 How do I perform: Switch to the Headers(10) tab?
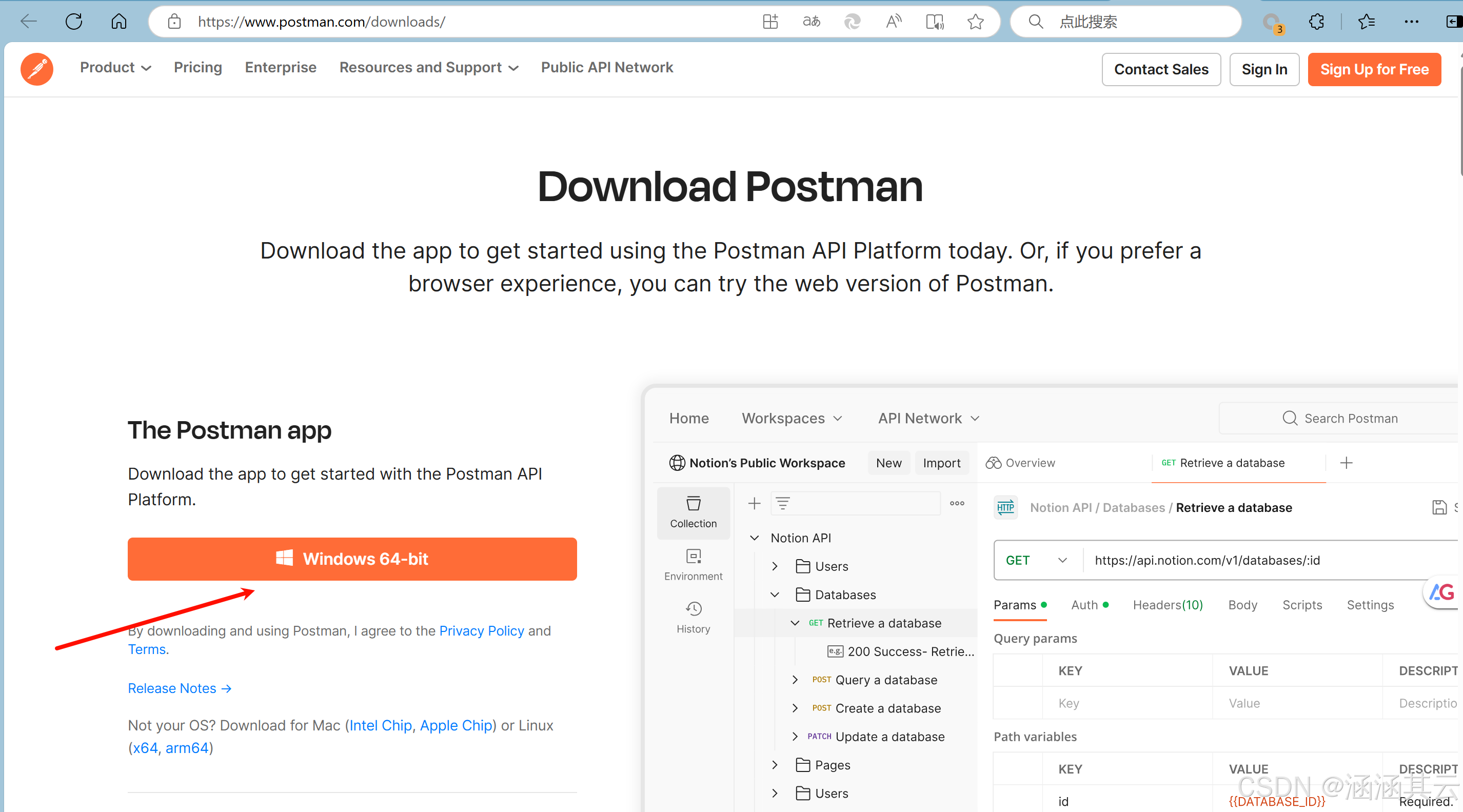pos(1167,605)
